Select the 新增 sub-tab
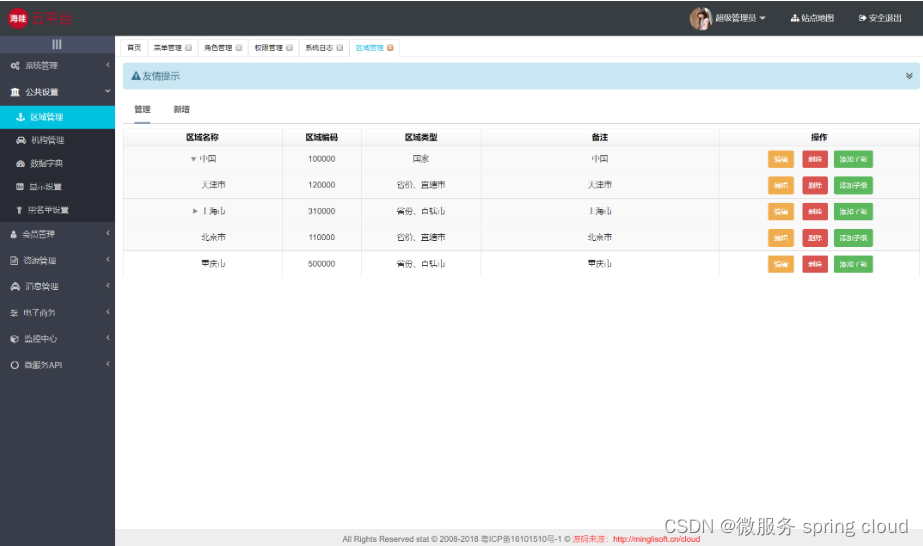Screen dimensions: 923x546 181,109
